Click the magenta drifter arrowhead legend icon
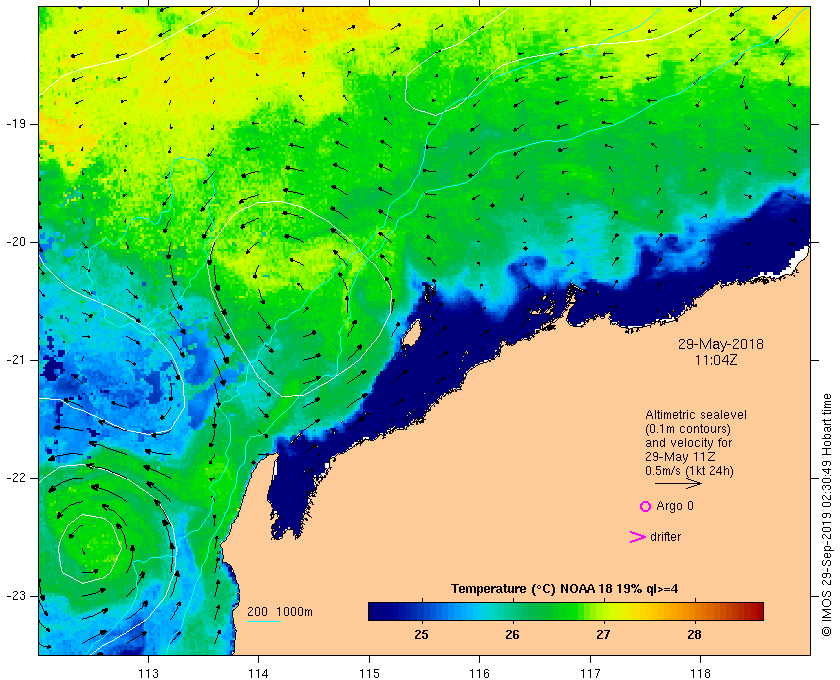The height and width of the screenshot is (680, 840). [x=637, y=537]
